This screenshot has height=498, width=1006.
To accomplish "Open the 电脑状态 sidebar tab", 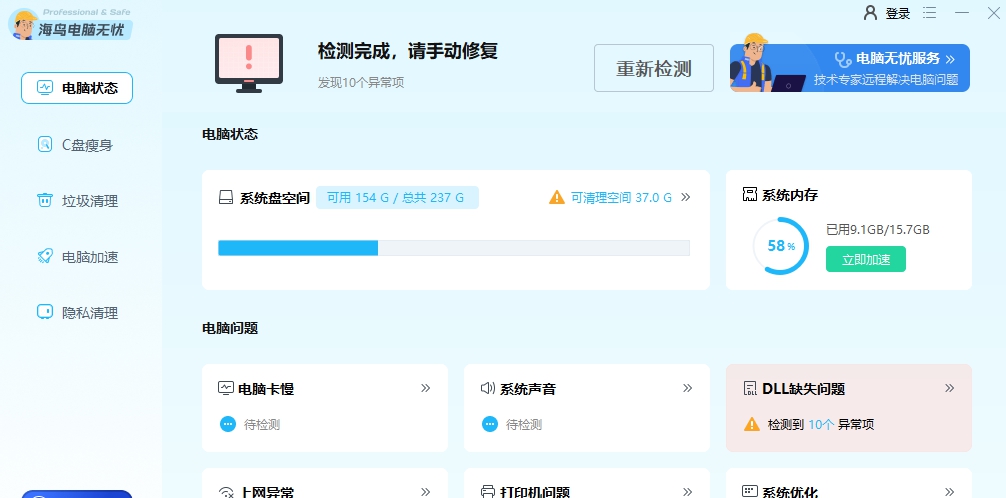I will click(77, 88).
